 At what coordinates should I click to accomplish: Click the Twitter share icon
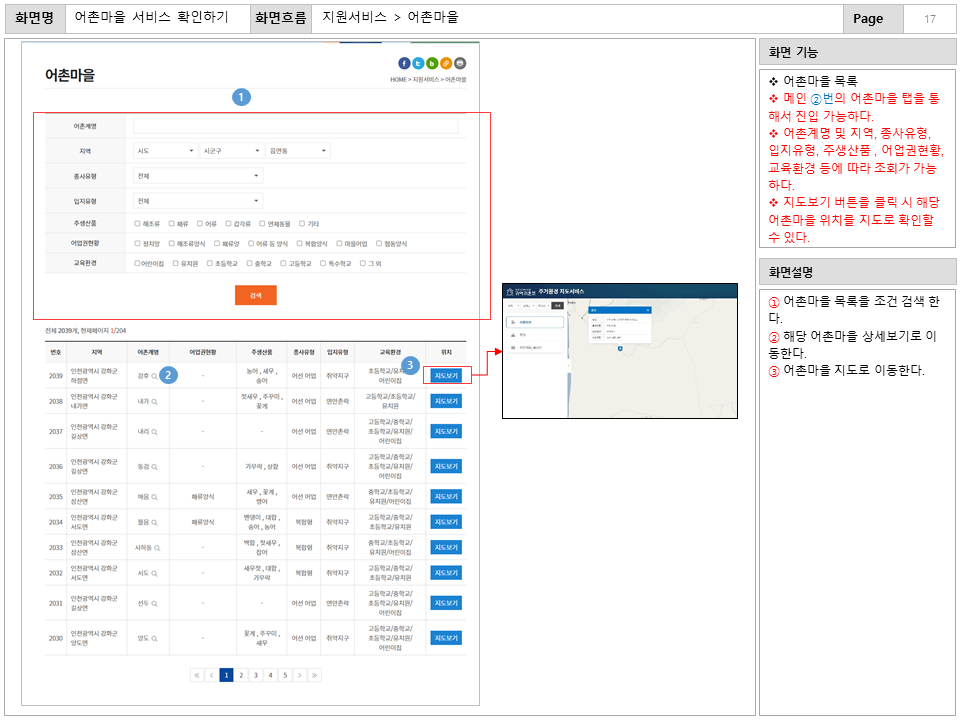click(418, 63)
